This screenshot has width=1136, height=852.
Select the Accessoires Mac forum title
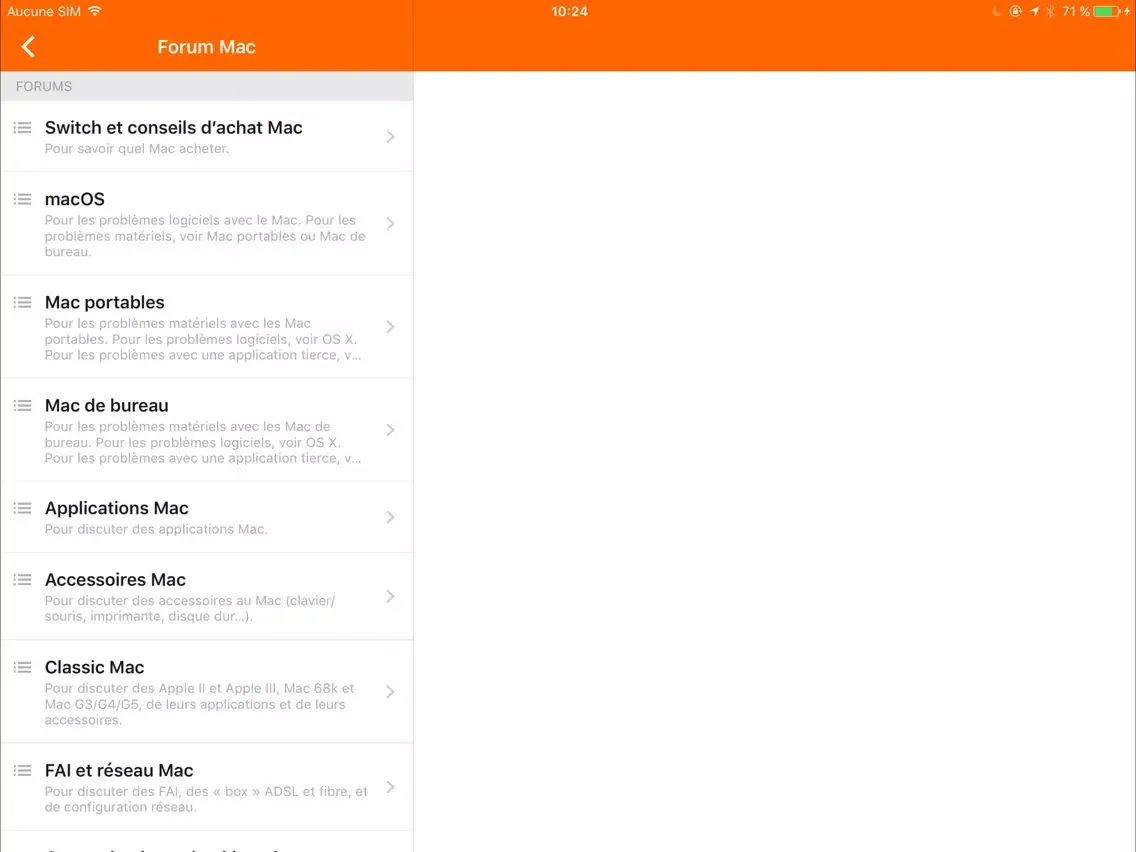pos(115,580)
